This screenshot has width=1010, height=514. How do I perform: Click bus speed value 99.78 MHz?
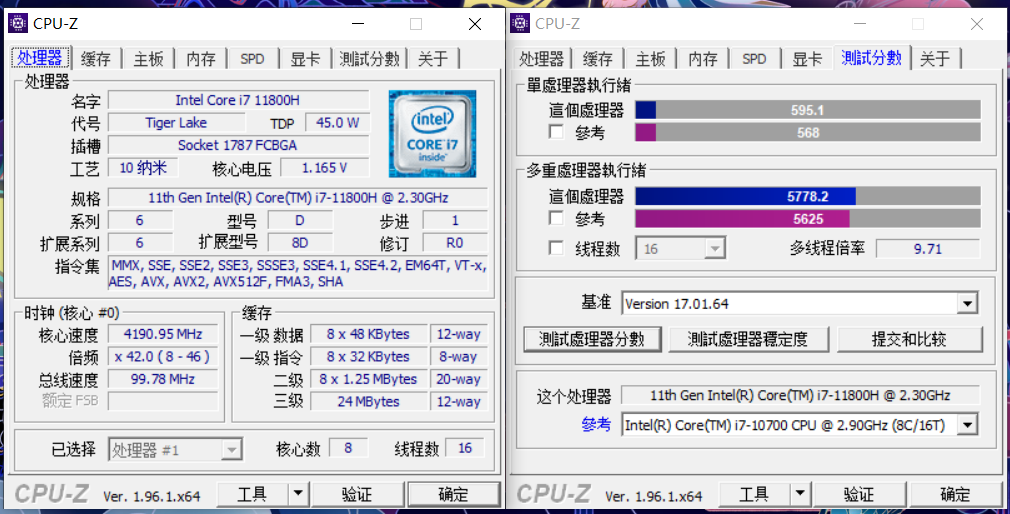pos(163,379)
